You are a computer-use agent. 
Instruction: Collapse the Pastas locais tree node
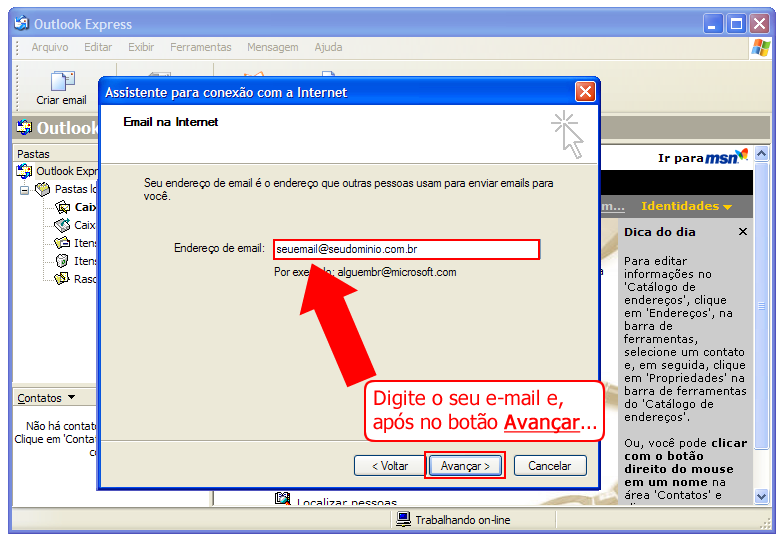point(24,190)
